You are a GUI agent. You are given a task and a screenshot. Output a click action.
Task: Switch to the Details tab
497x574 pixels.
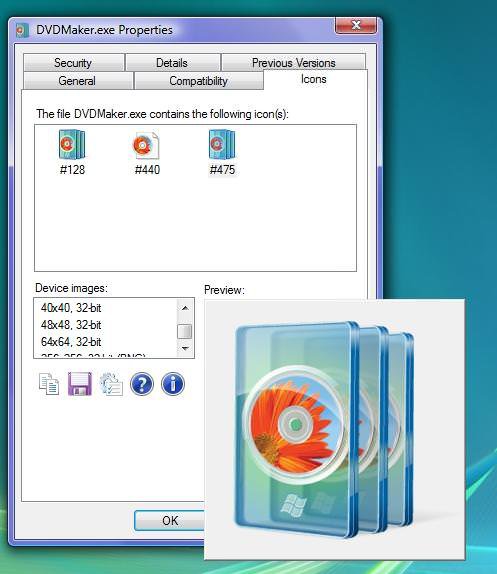pyautogui.click(x=172, y=63)
